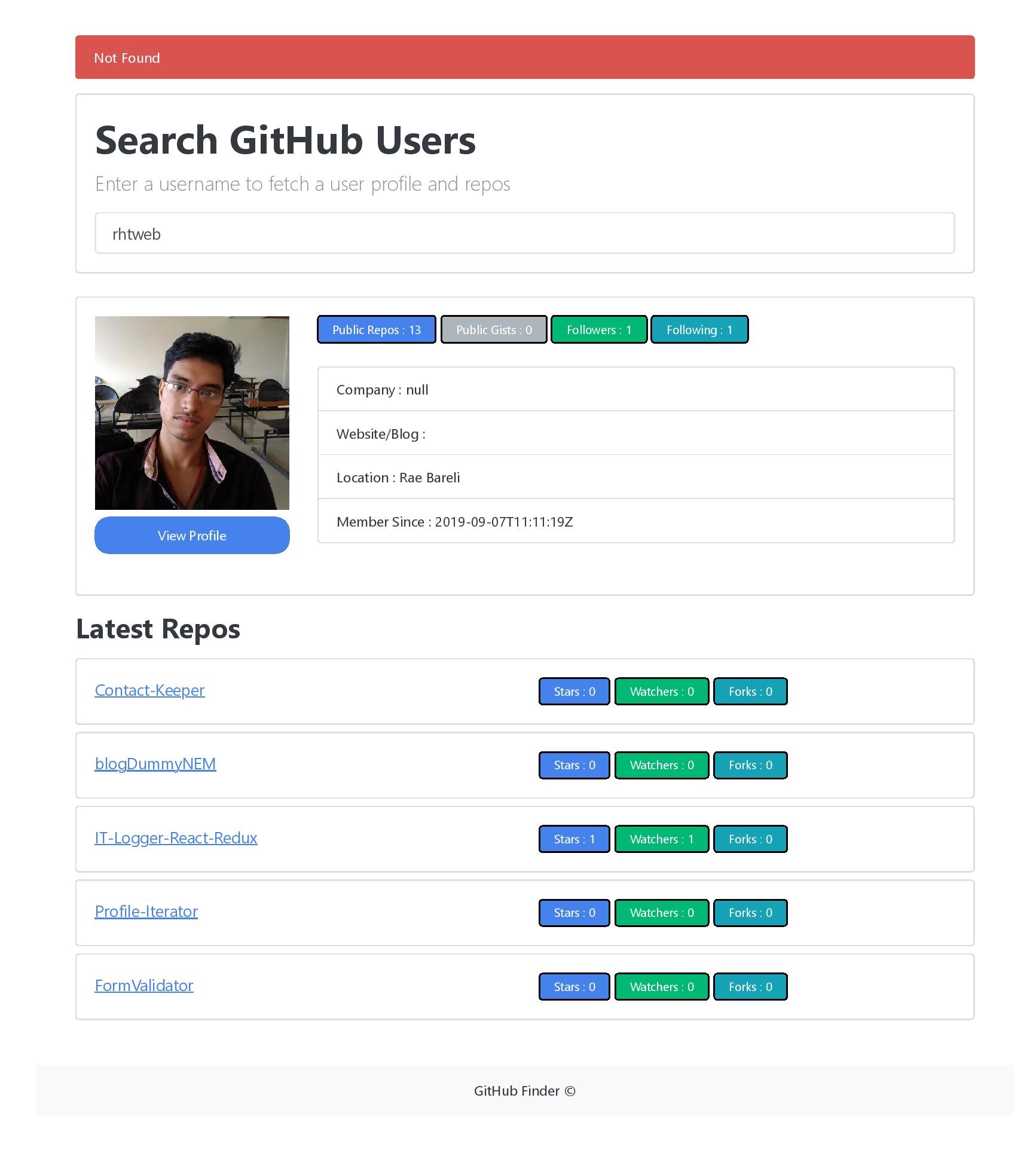Click Forks badge for IT-Logger-React-Redux
The height and width of the screenshot is (1156, 1036).
(750, 839)
